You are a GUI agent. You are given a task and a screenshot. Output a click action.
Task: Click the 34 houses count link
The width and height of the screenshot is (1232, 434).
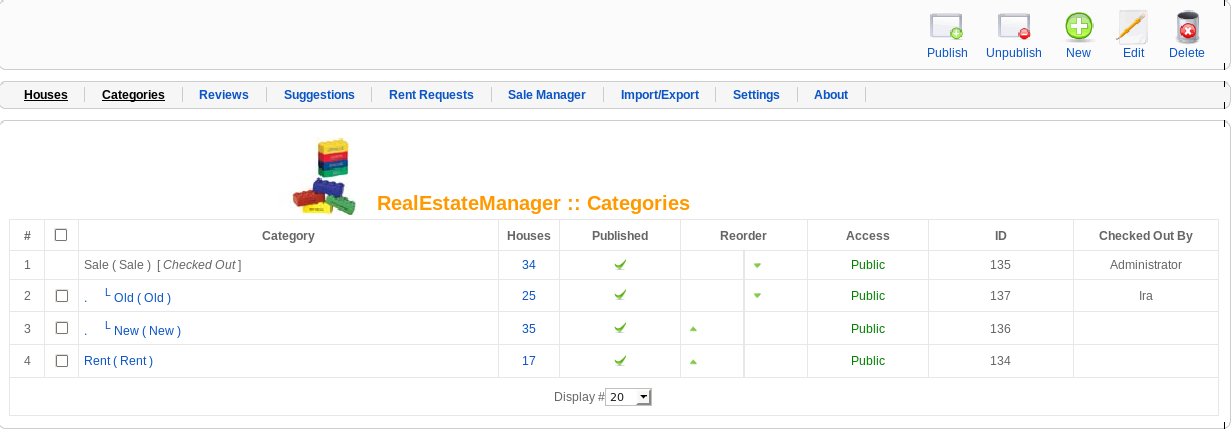pos(528,265)
